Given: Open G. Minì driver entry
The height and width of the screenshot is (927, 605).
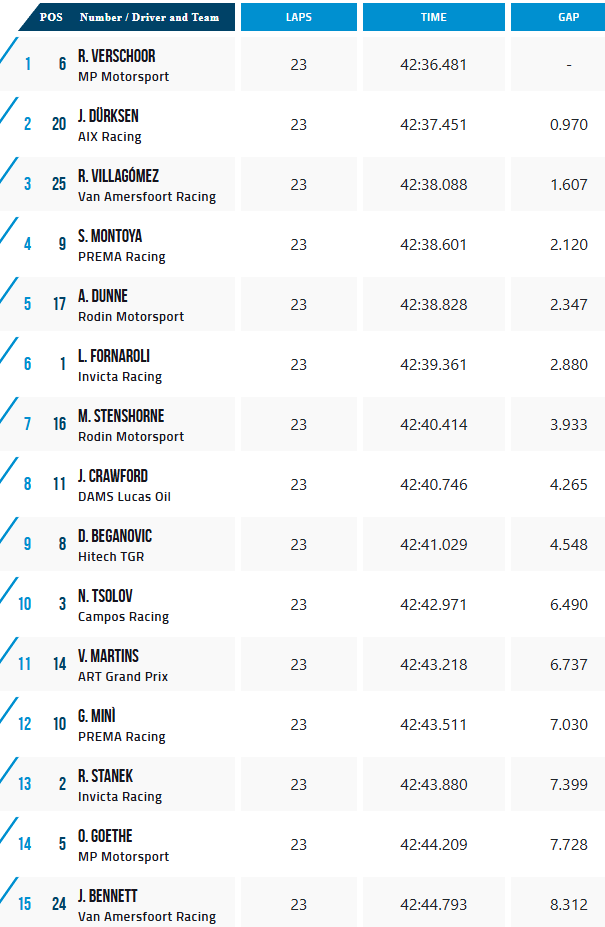Looking at the screenshot, I should point(97,716).
